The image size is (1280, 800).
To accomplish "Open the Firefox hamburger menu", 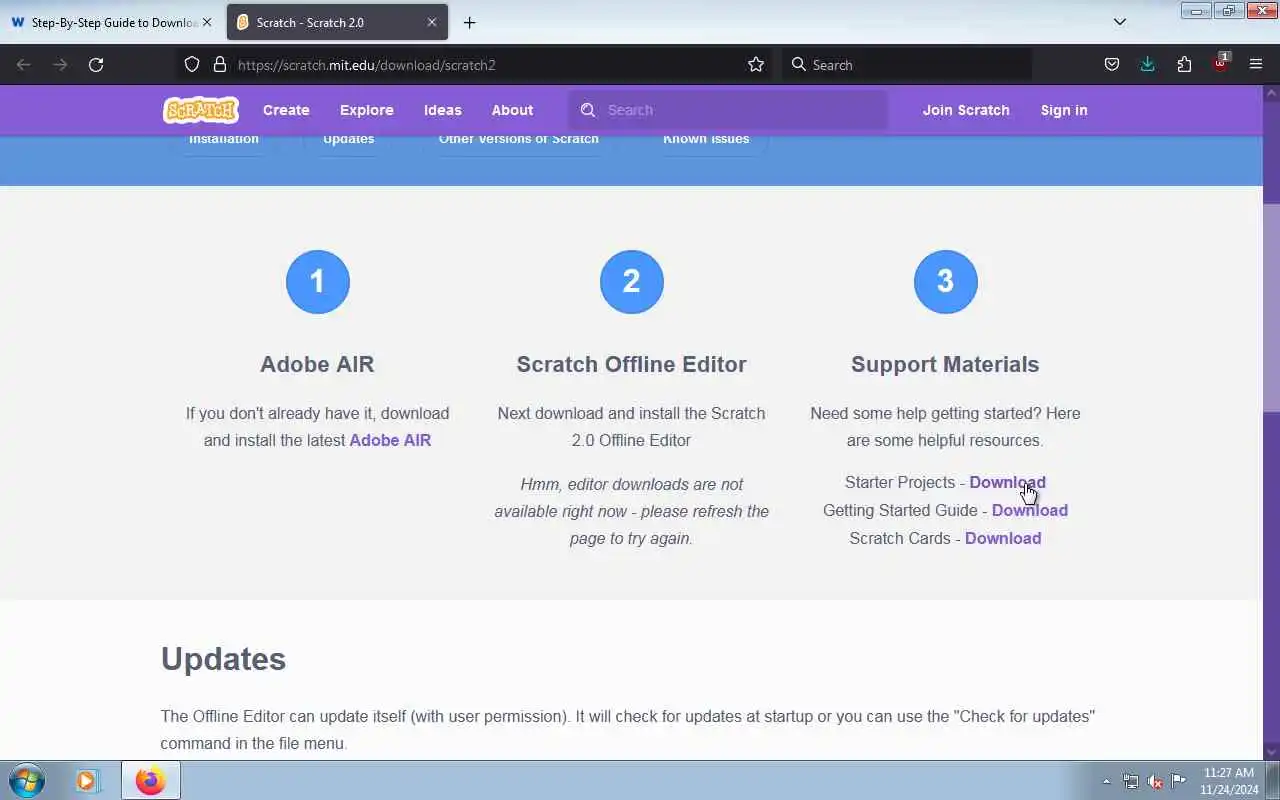I will (x=1256, y=65).
